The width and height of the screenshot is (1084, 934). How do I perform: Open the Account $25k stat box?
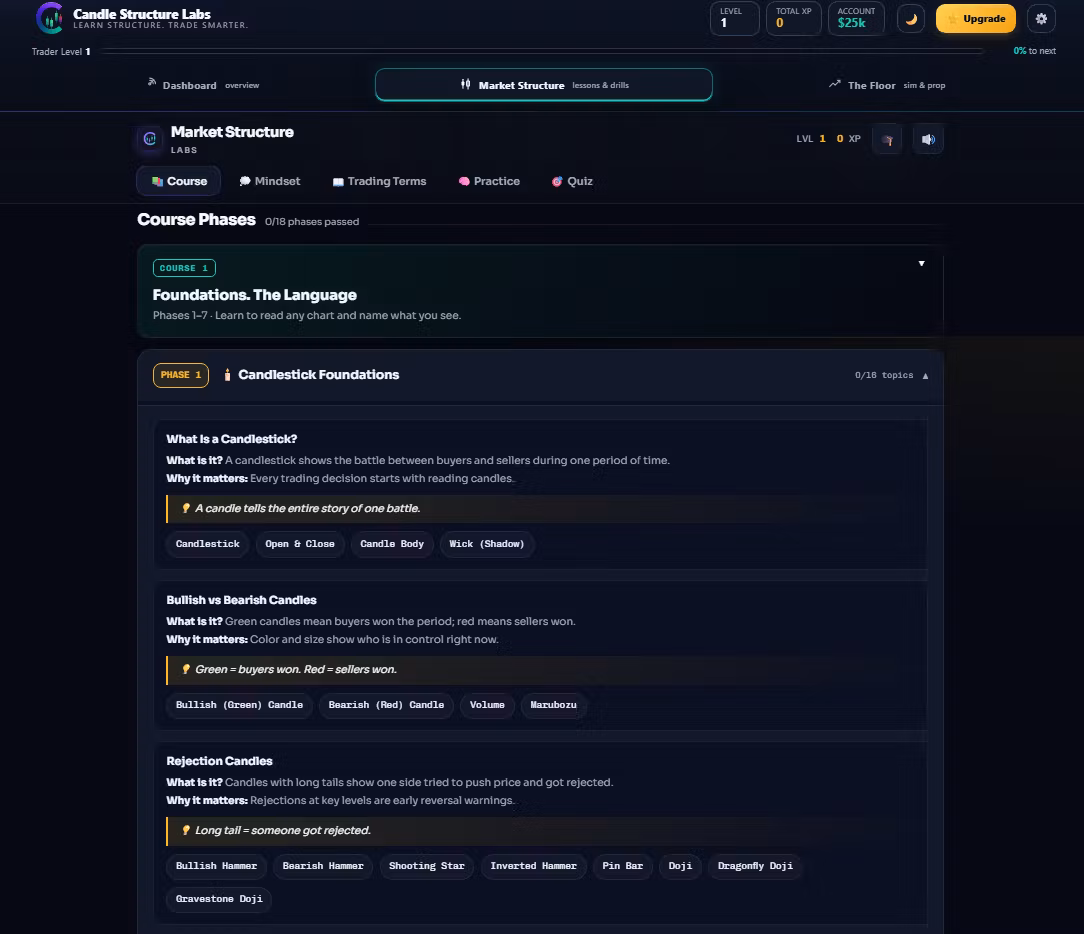tap(856, 18)
